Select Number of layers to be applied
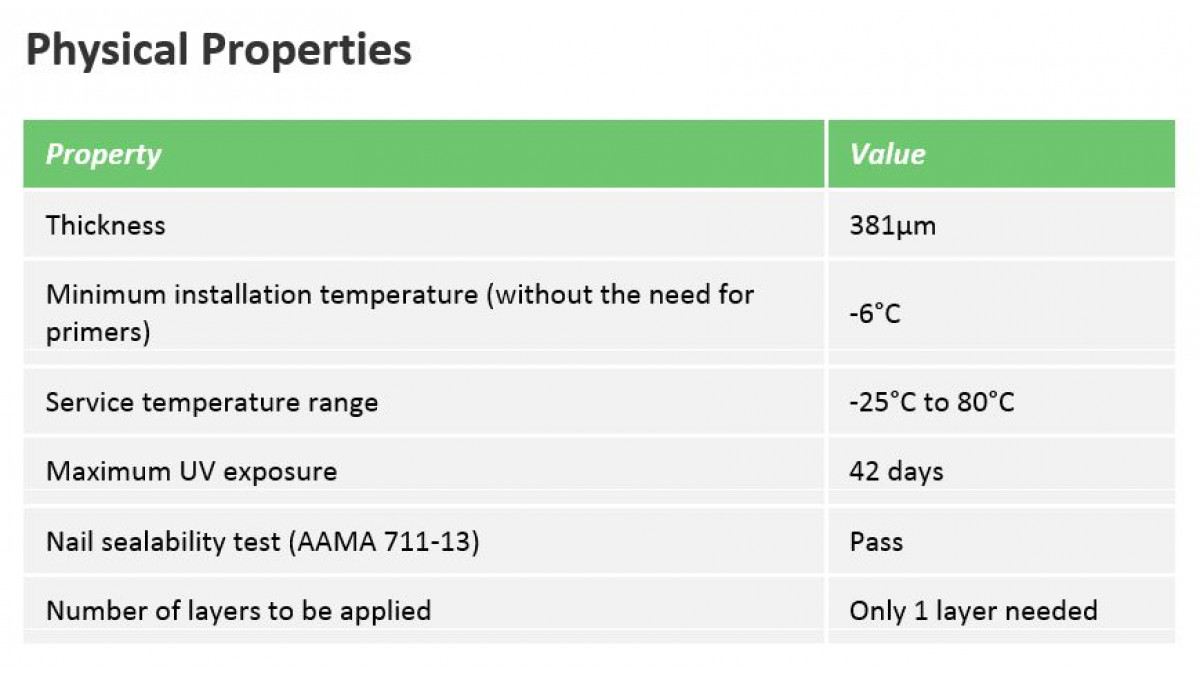 tap(238, 610)
